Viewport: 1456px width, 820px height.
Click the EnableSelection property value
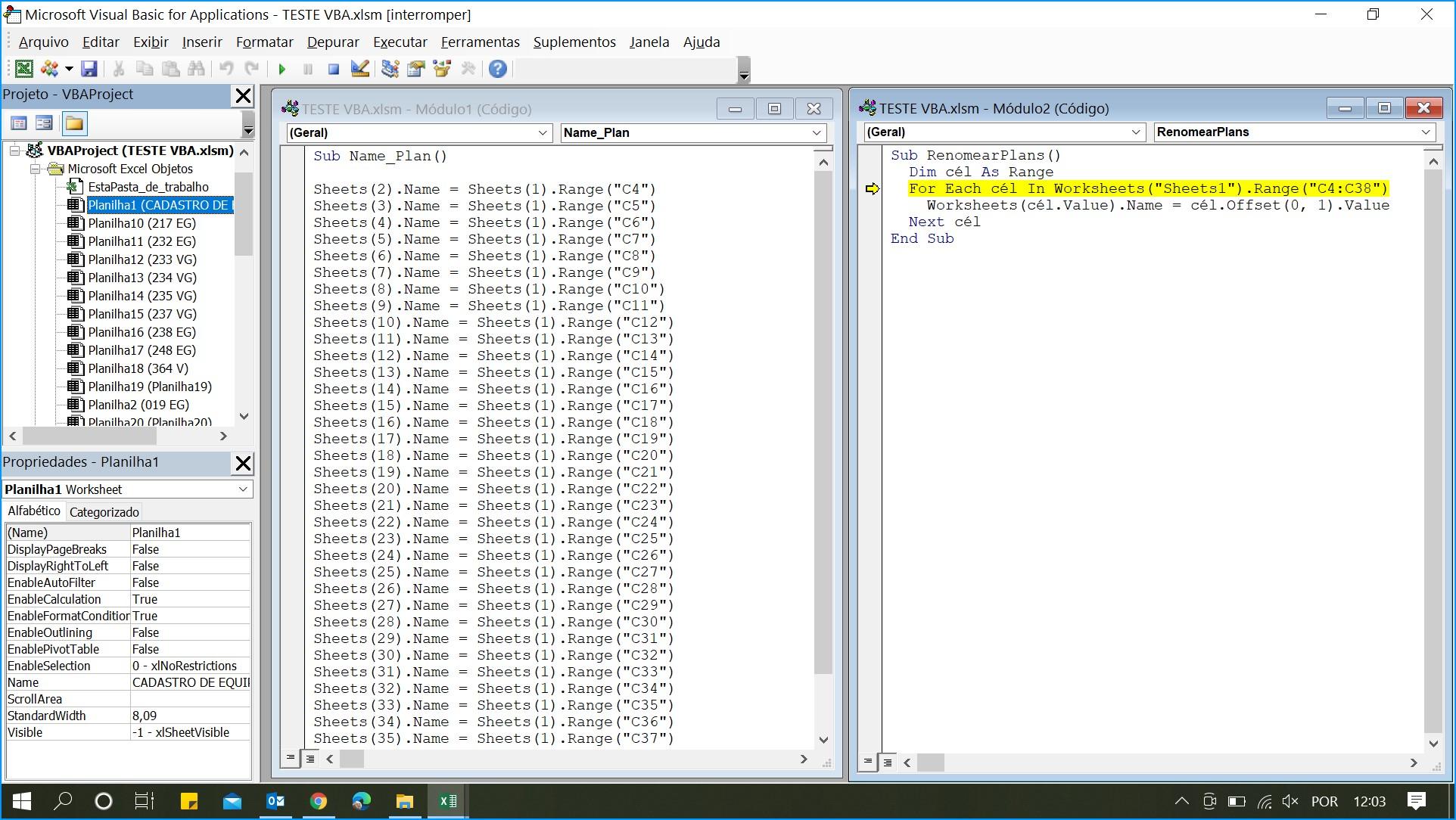coord(190,666)
